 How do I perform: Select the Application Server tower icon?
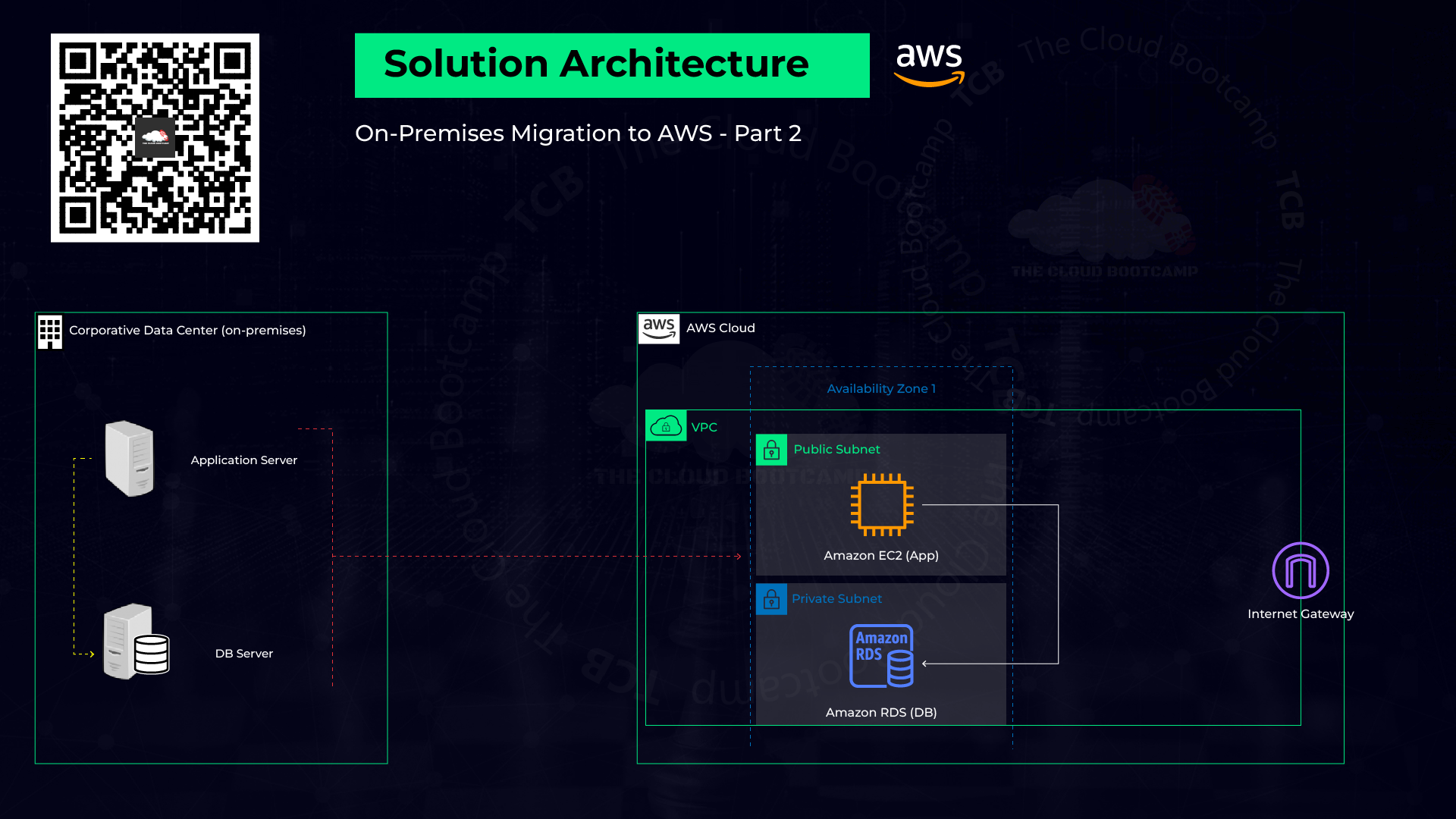pyautogui.click(x=129, y=457)
